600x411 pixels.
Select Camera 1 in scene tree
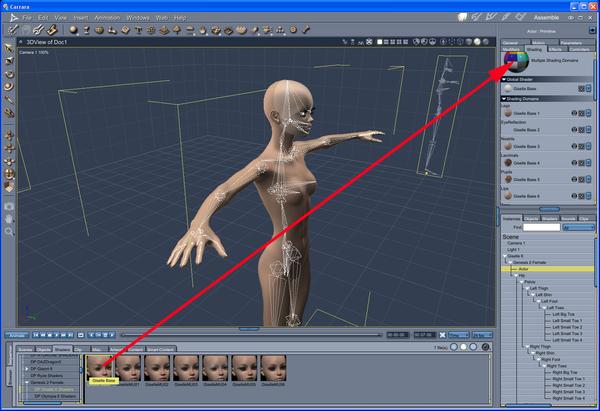516,243
